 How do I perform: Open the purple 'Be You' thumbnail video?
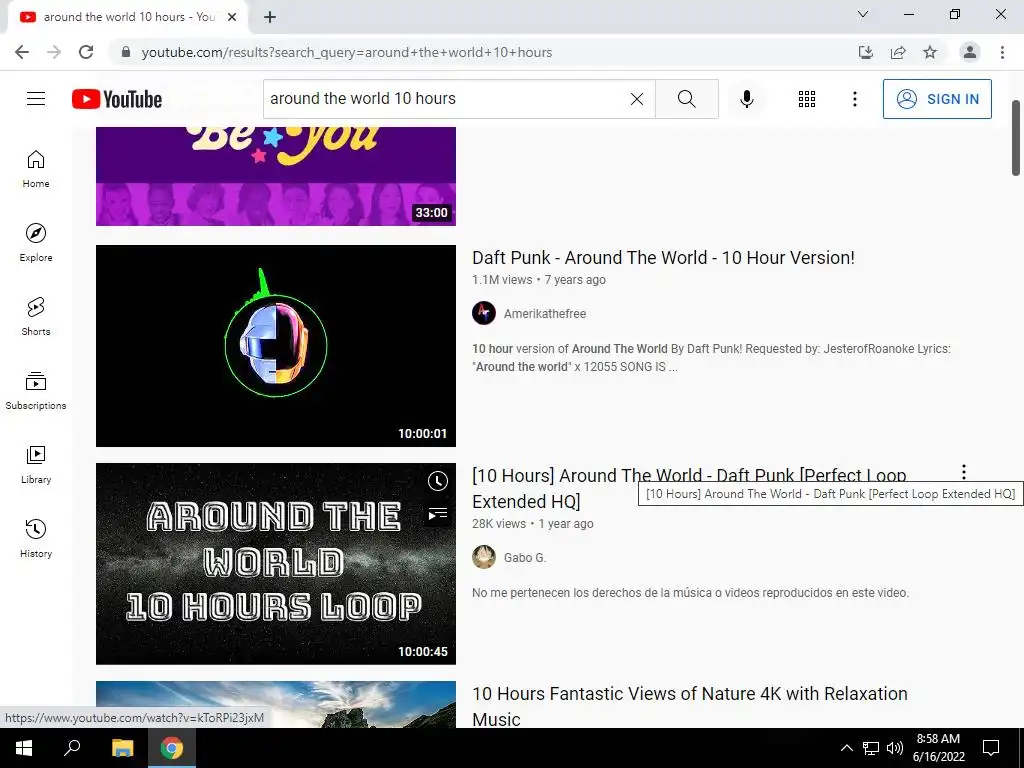276,176
